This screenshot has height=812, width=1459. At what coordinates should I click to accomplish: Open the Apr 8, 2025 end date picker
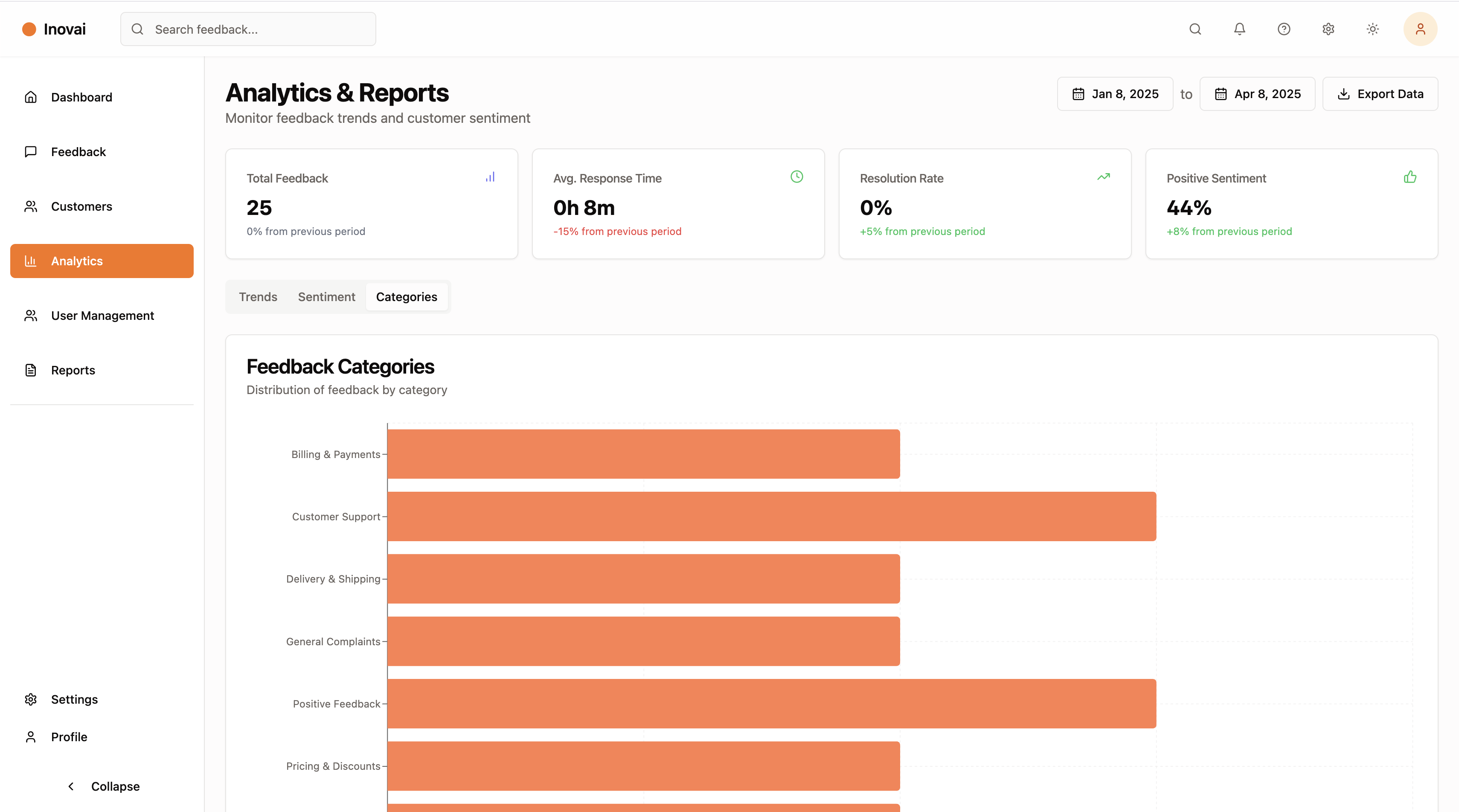tap(1257, 94)
